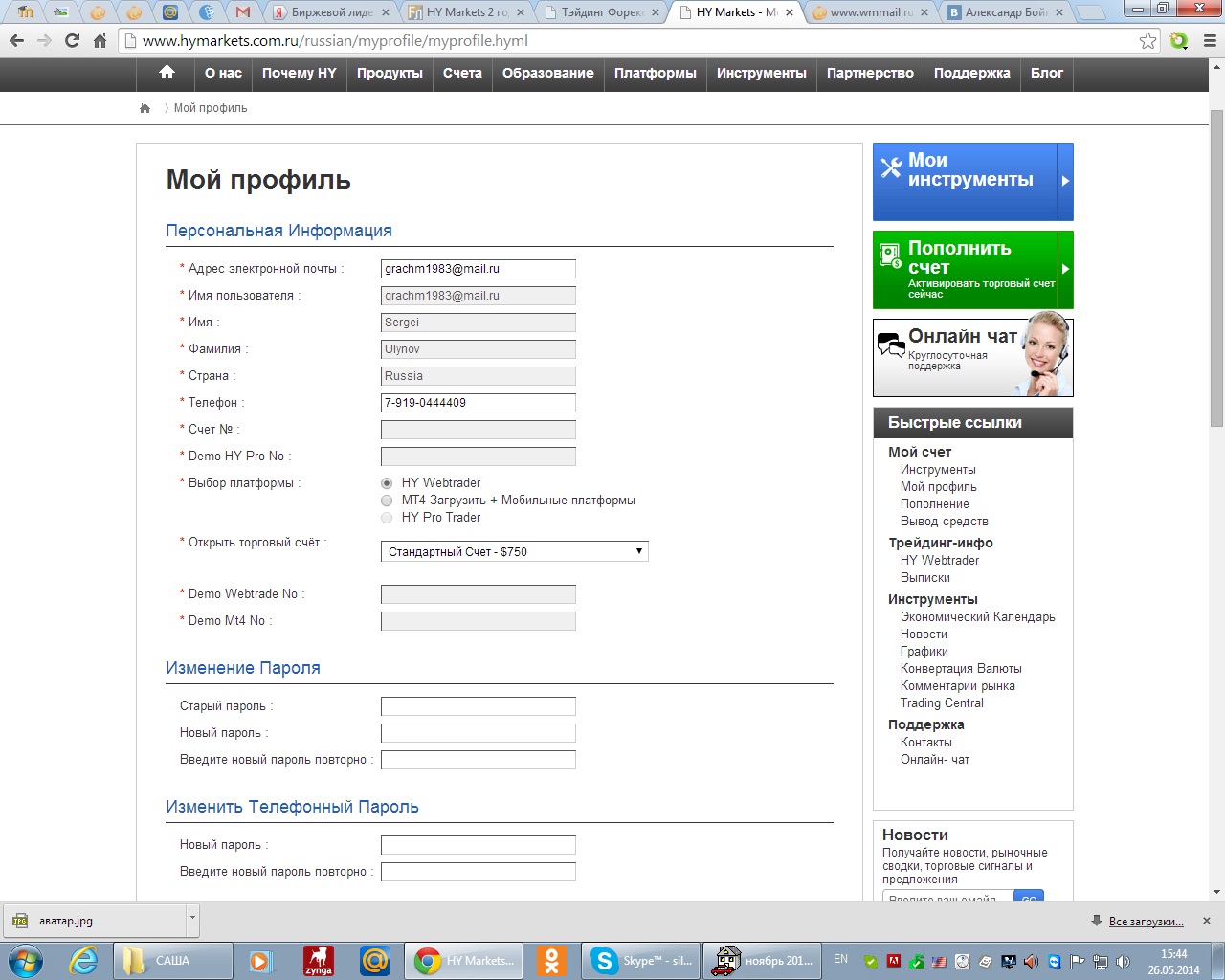Open Счета menu item
The height and width of the screenshot is (980, 1225).
pos(462,73)
